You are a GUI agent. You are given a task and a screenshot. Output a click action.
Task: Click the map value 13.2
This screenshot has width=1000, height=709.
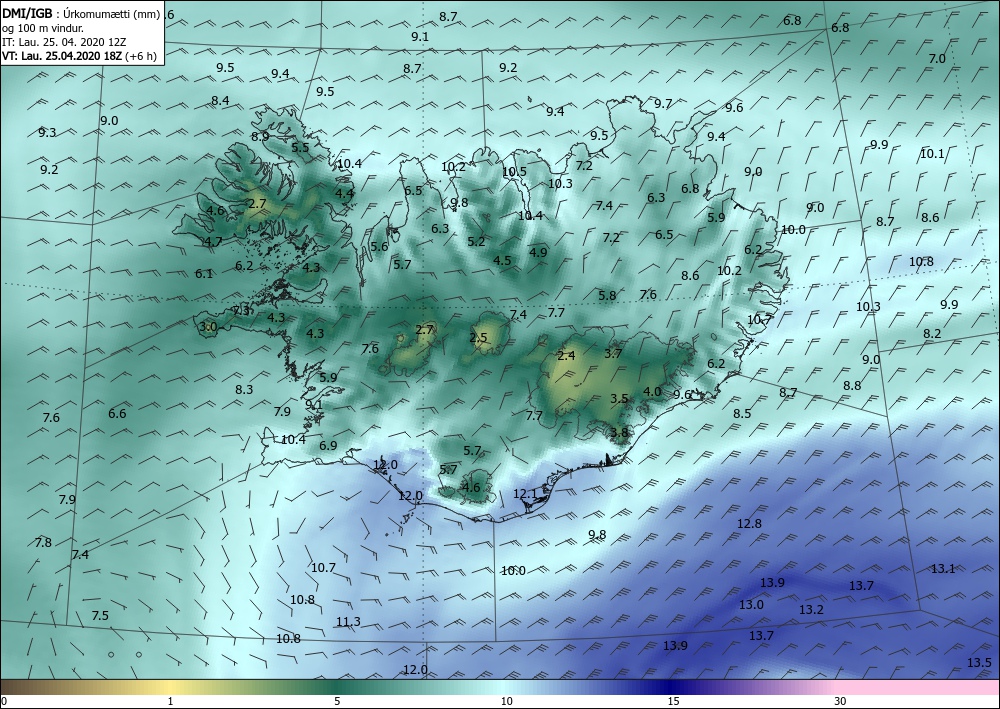[x=811, y=610]
